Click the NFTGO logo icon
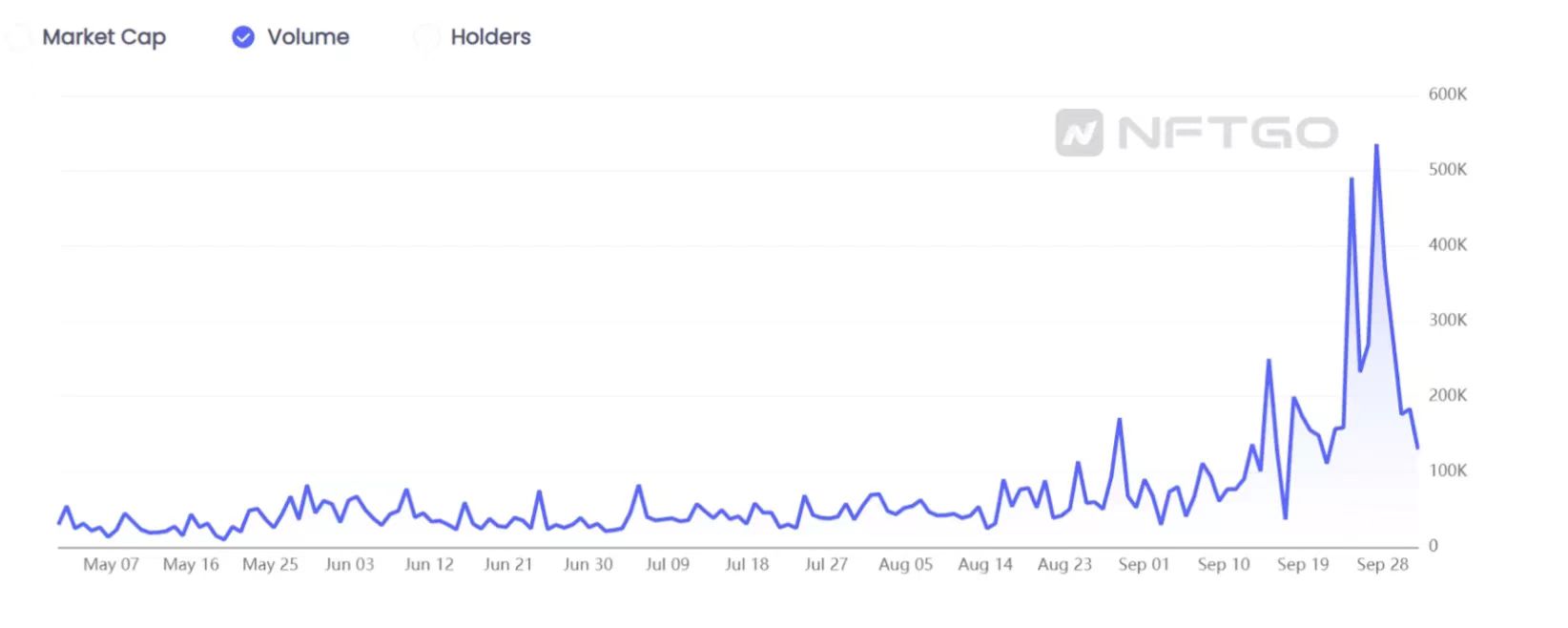The width and height of the screenshot is (1568, 628). coord(1079,133)
